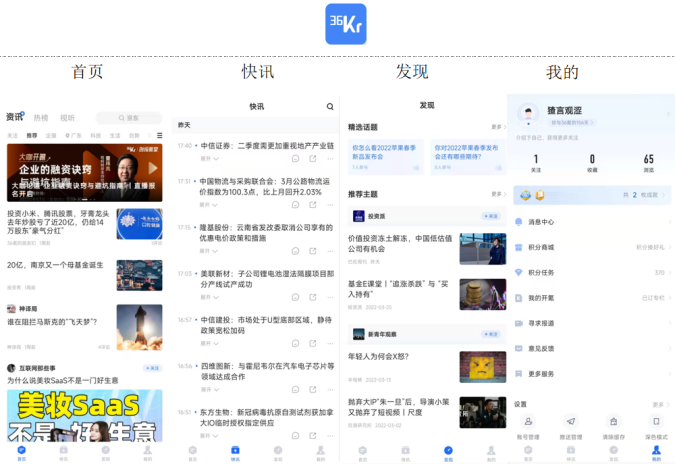The width and height of the screenshot is (675, 464).
Task: Read article 谁在阻拦马斯克的飞天梦
Action: [x=52, y=322]
